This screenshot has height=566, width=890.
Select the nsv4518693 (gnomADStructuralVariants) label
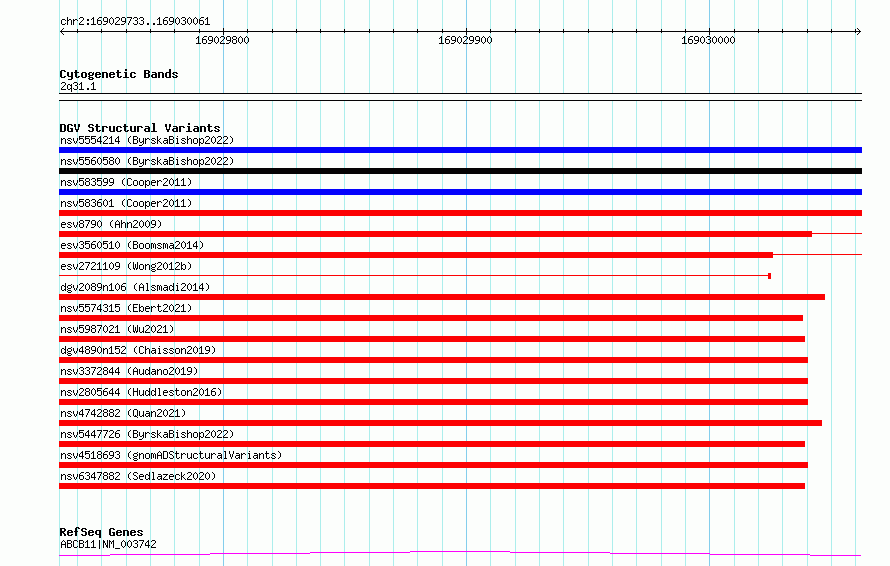(171, 455)
